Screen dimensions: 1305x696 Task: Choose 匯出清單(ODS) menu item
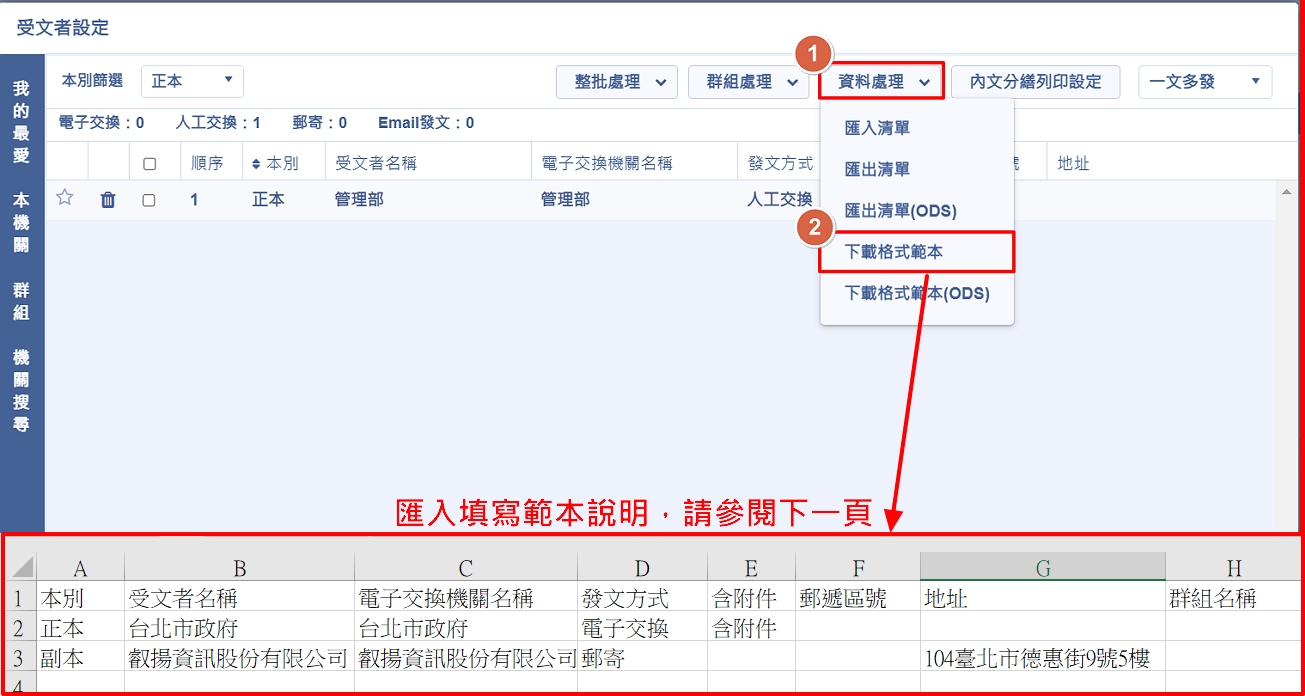coord(900,211)
